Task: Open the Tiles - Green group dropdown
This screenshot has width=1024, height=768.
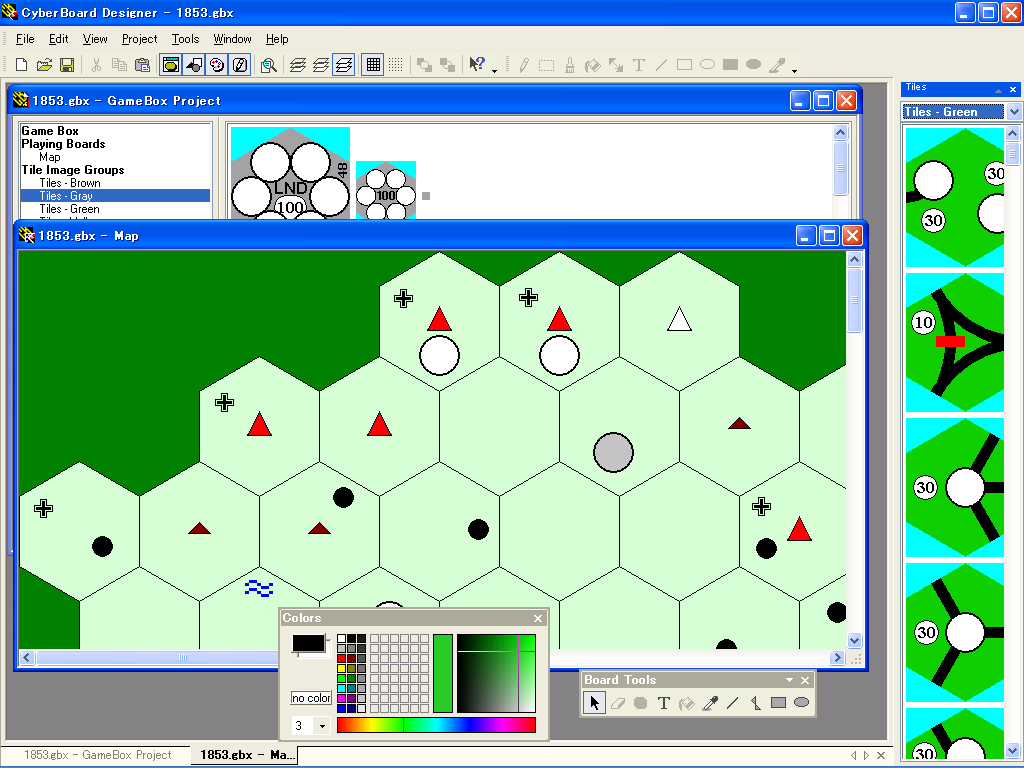Action: [1014, 112]
